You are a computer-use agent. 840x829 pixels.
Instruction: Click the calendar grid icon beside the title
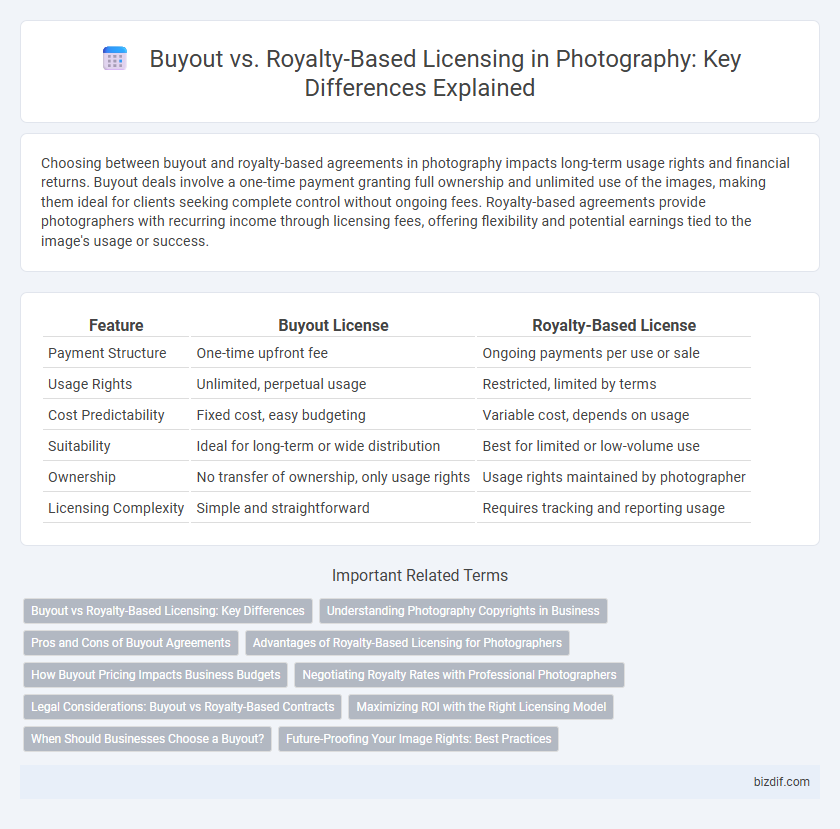click(x=114, y=59)
